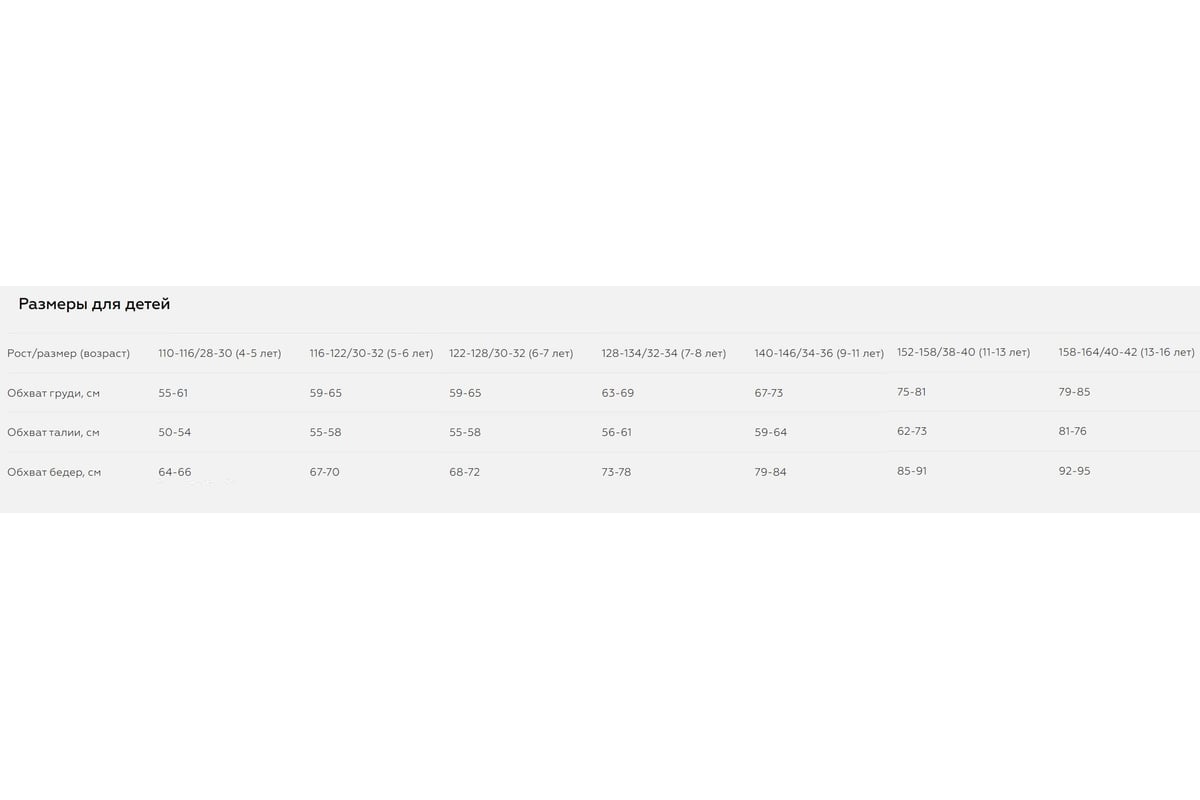Click waist value 59-64 cell
Image resolution: width=1200 pixels, height=800 pixels.
pyautogui.click(x=771, y=432)
